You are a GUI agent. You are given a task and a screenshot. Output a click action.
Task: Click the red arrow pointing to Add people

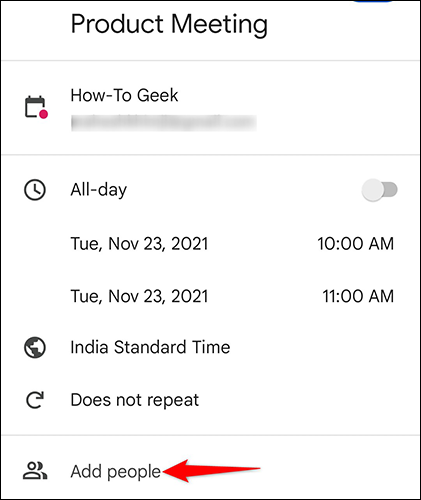point(211,471)
